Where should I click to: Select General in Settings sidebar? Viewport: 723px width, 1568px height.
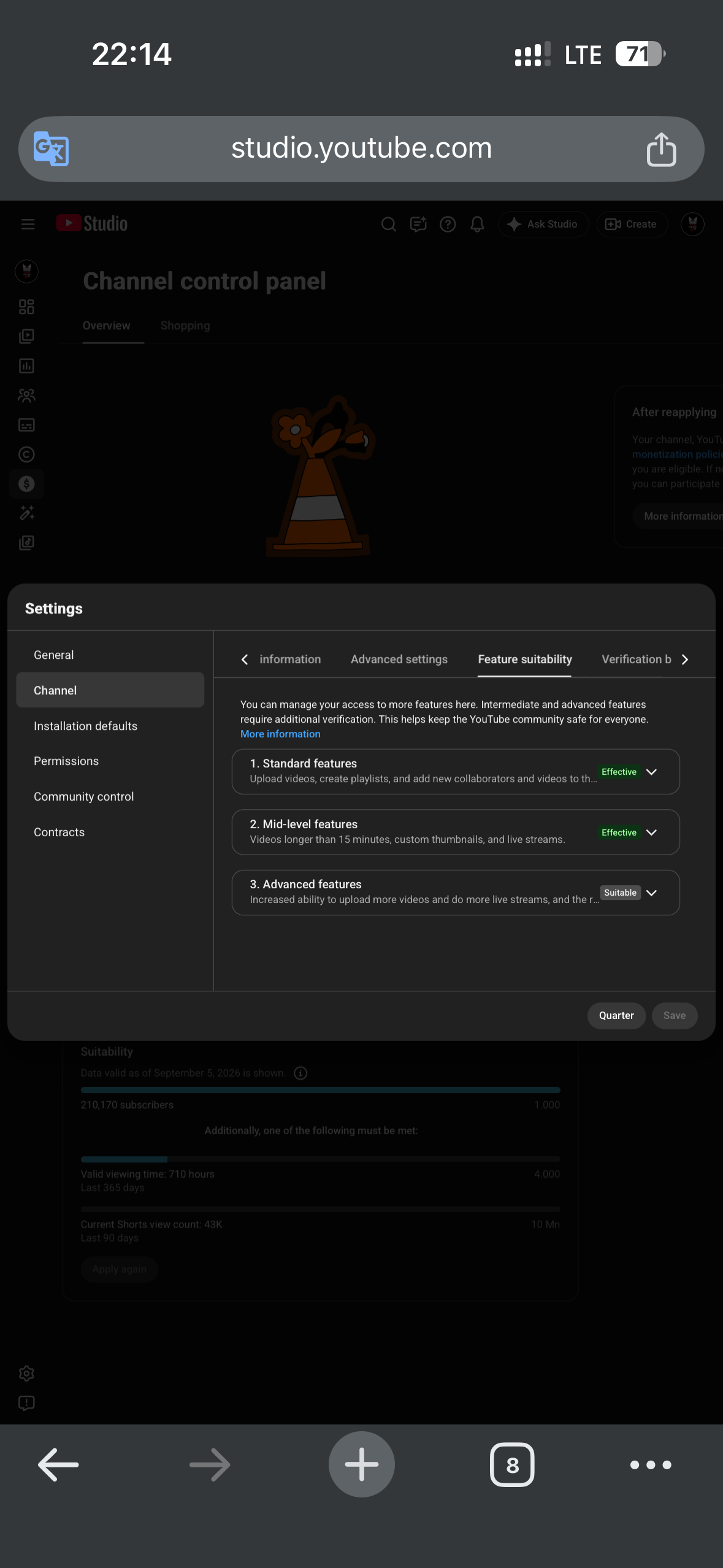coord(110,655)
